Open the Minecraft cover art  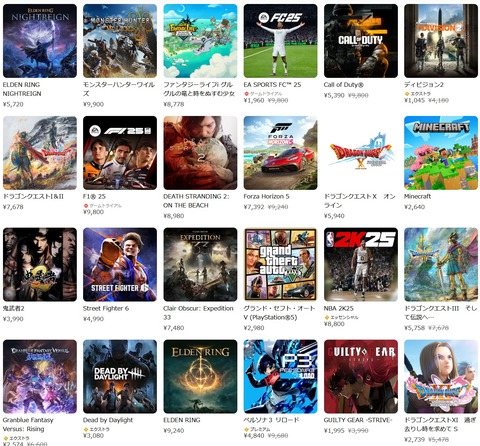point(441,153)
